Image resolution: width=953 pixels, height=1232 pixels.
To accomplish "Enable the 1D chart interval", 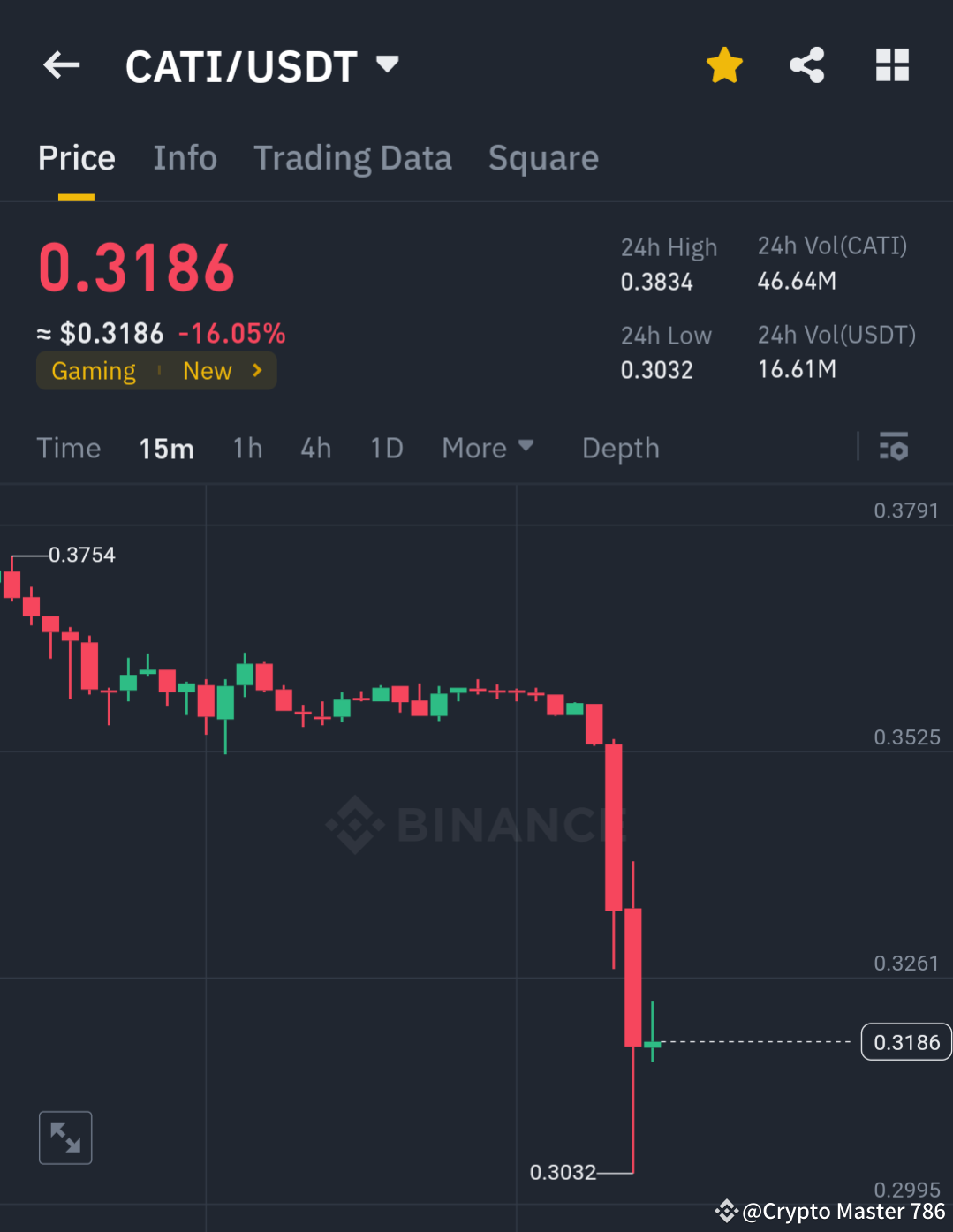I will 386,448.
